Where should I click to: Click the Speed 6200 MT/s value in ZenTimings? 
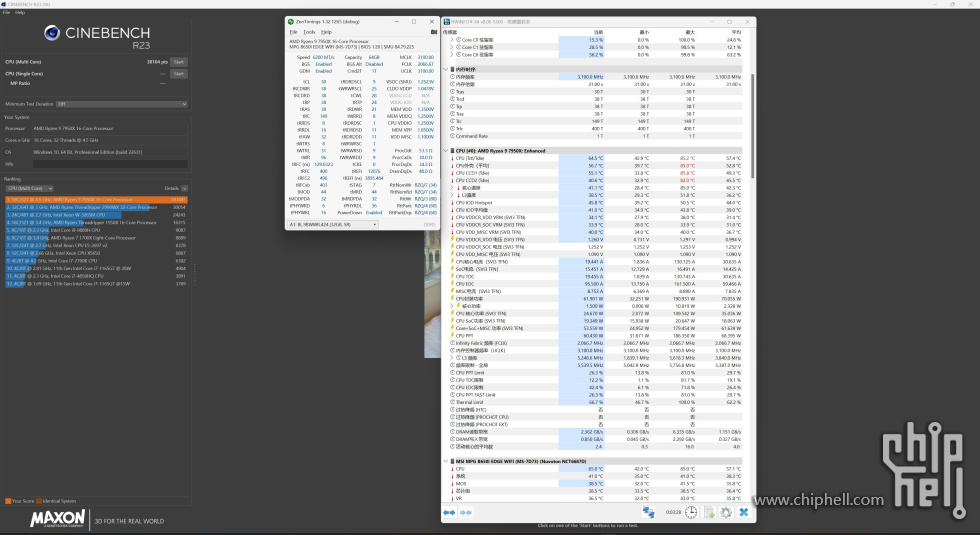coord(324,57)
